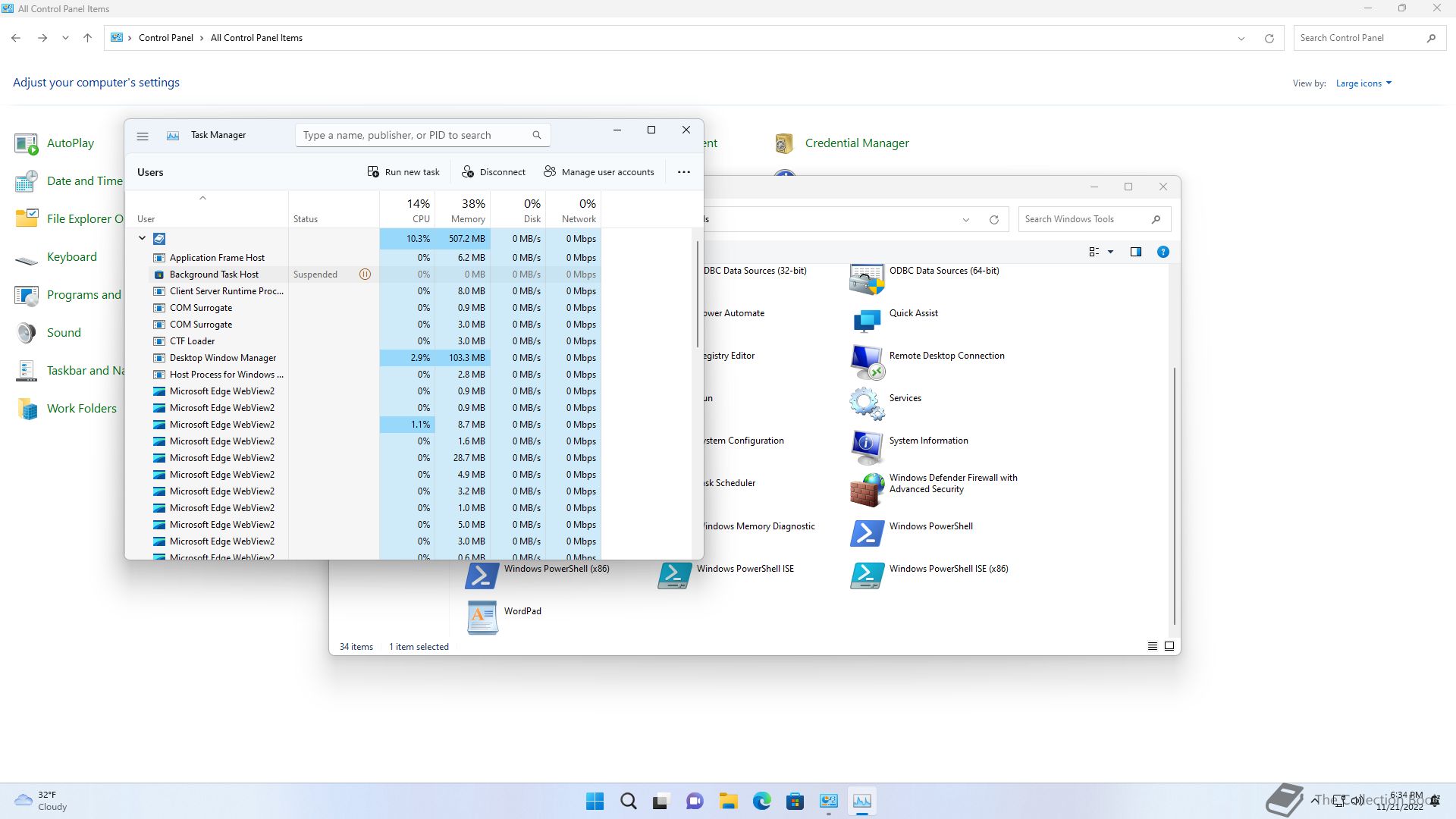The width and height of the screenshot is (1456, 819).
Task: Open Windows PowerShell ISE in Windows Tools
Action: coord(726,575)
